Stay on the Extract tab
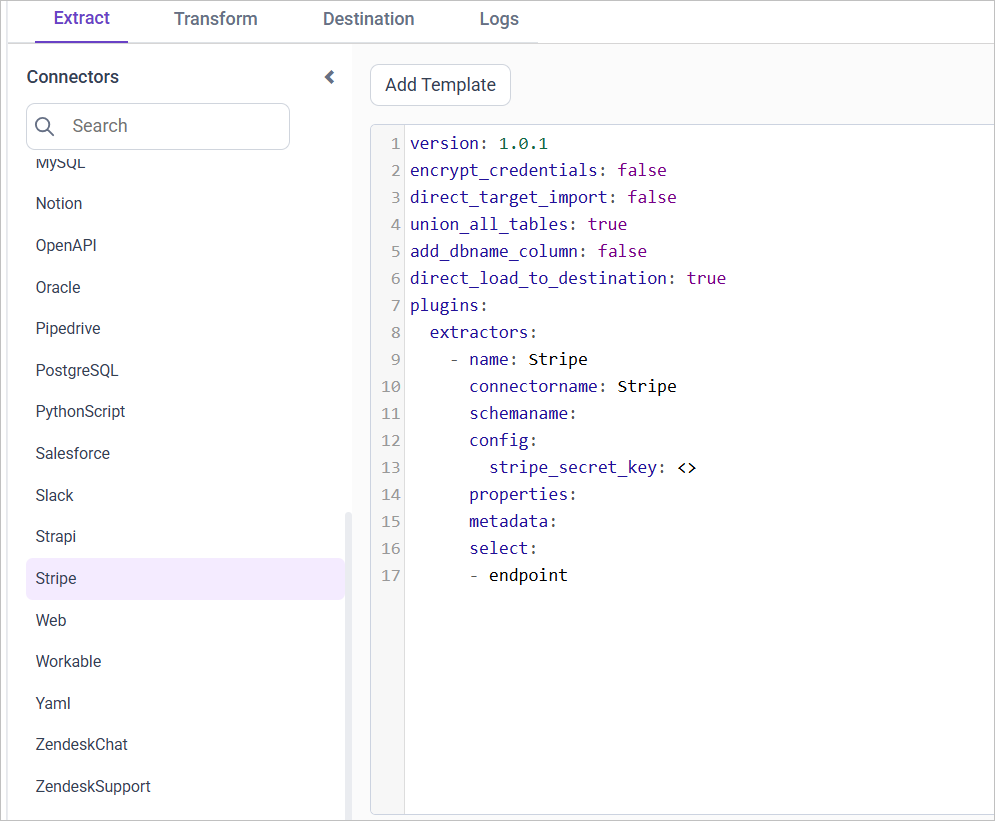995x821 pixels. (81, 19)
